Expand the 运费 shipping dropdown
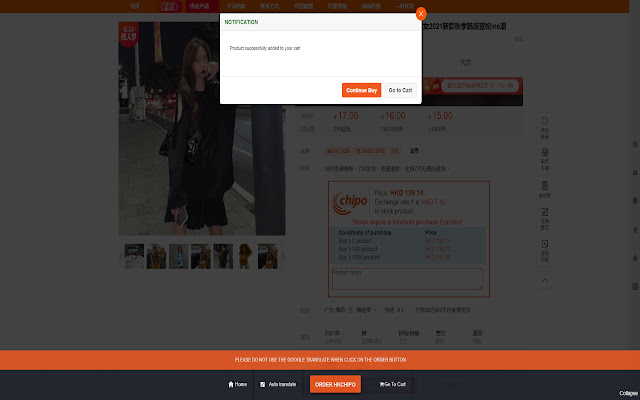640x400 pixels. tap(416, 151)
